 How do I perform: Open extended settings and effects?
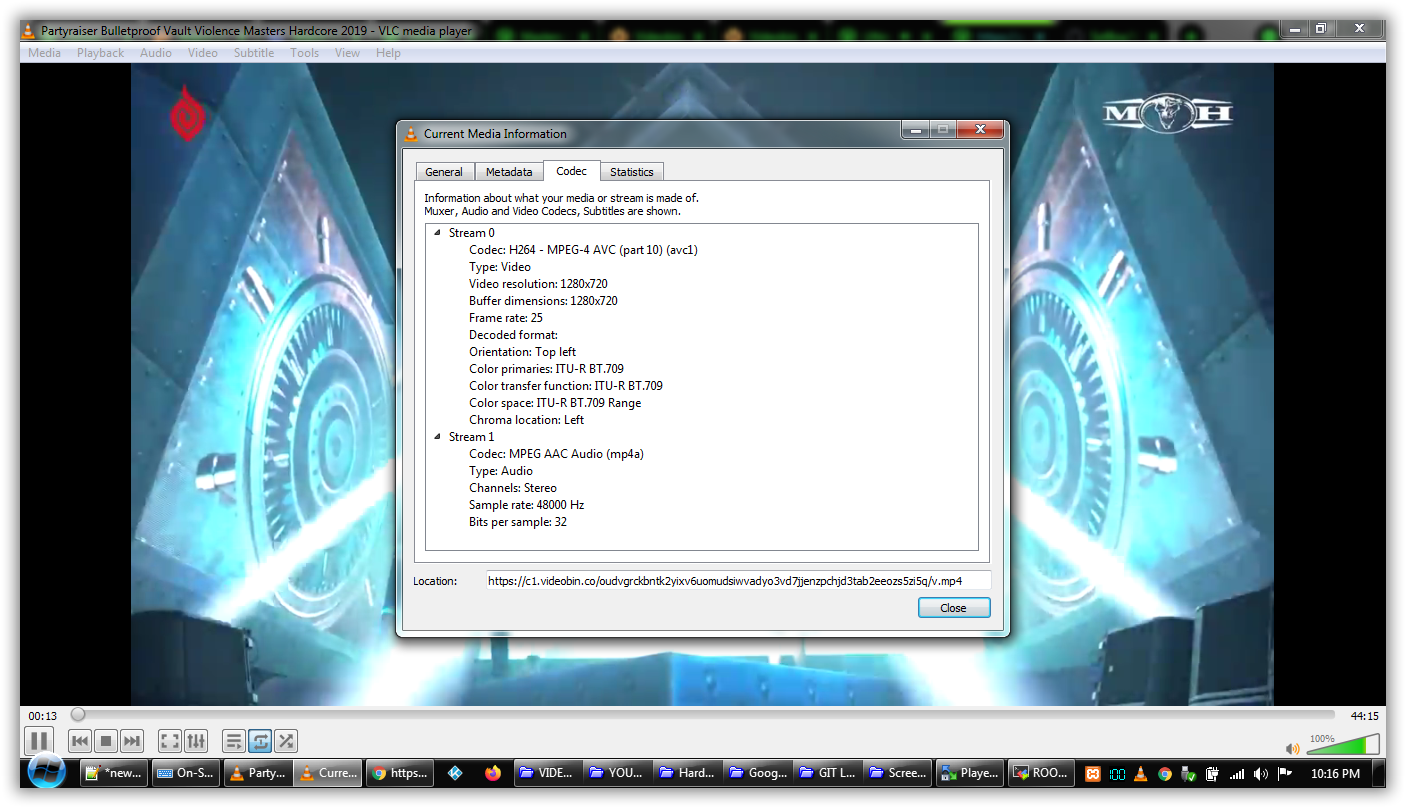coord(196,741)
